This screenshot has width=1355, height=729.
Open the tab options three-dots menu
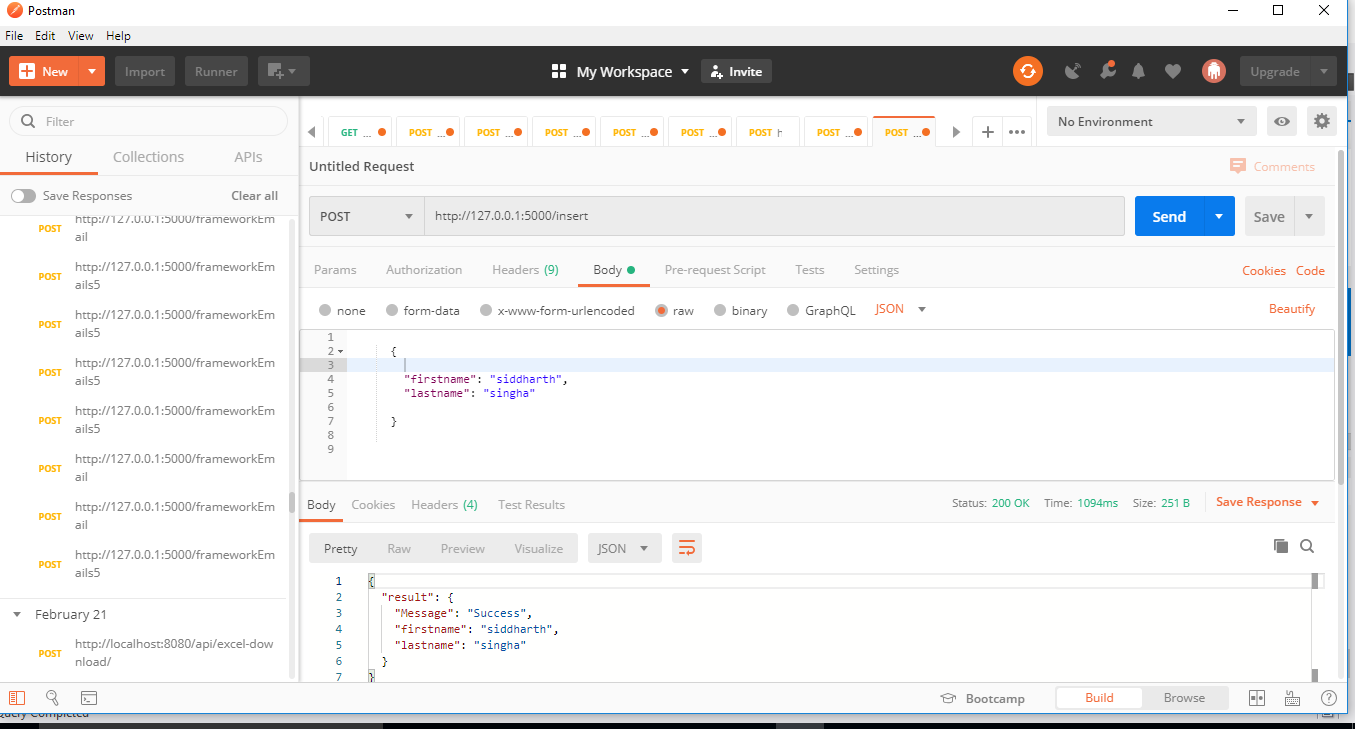[1017, 132]
